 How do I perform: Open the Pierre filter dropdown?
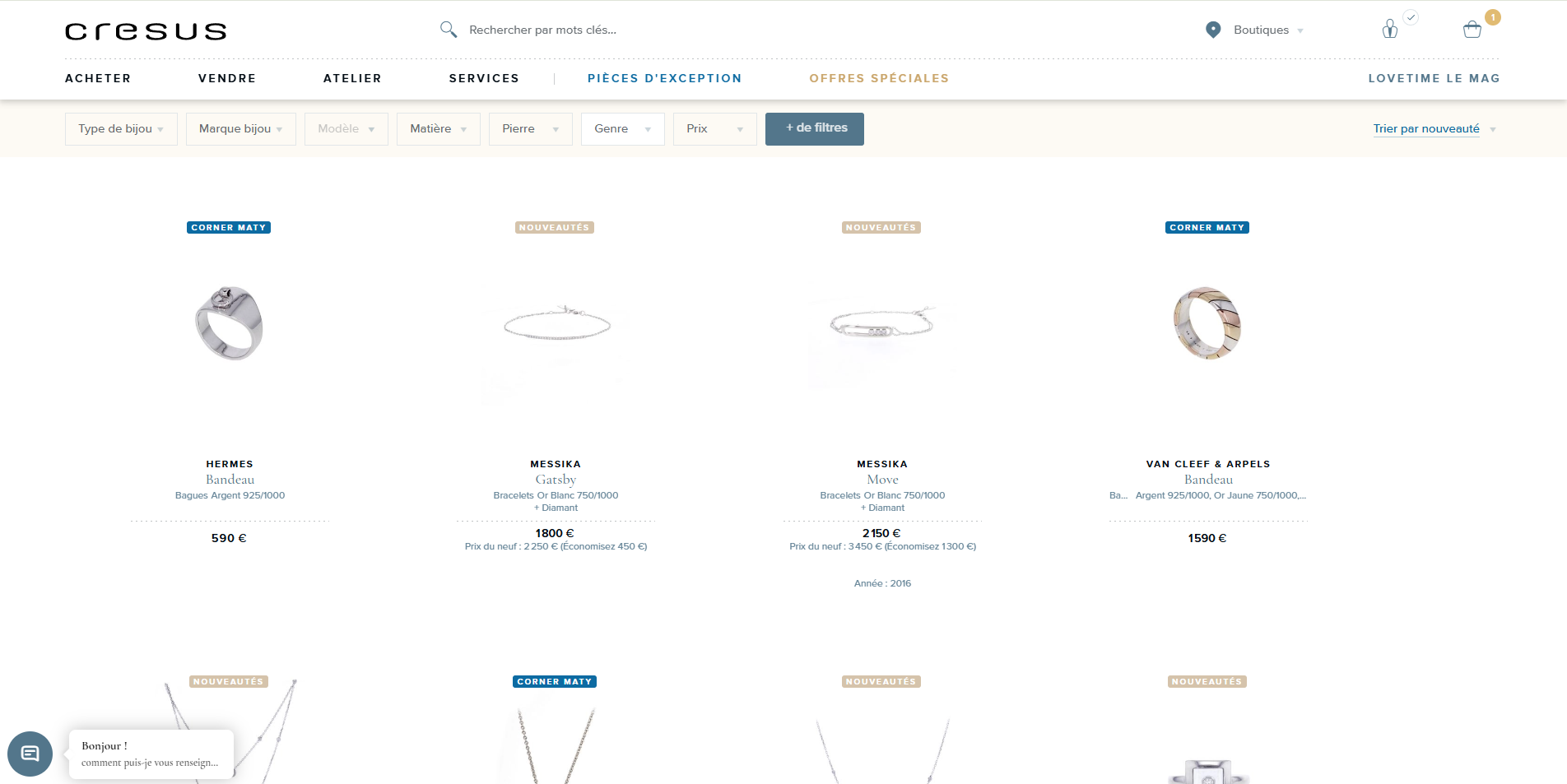pos(531,129)
